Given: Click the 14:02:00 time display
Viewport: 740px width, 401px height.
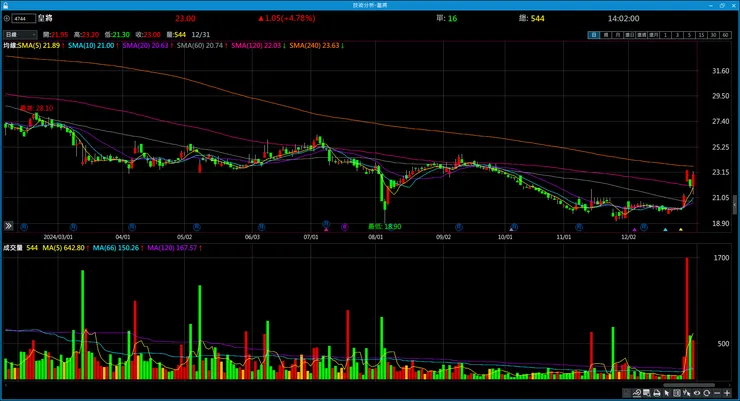Looking at the screenshot, I should pos(623,18).
